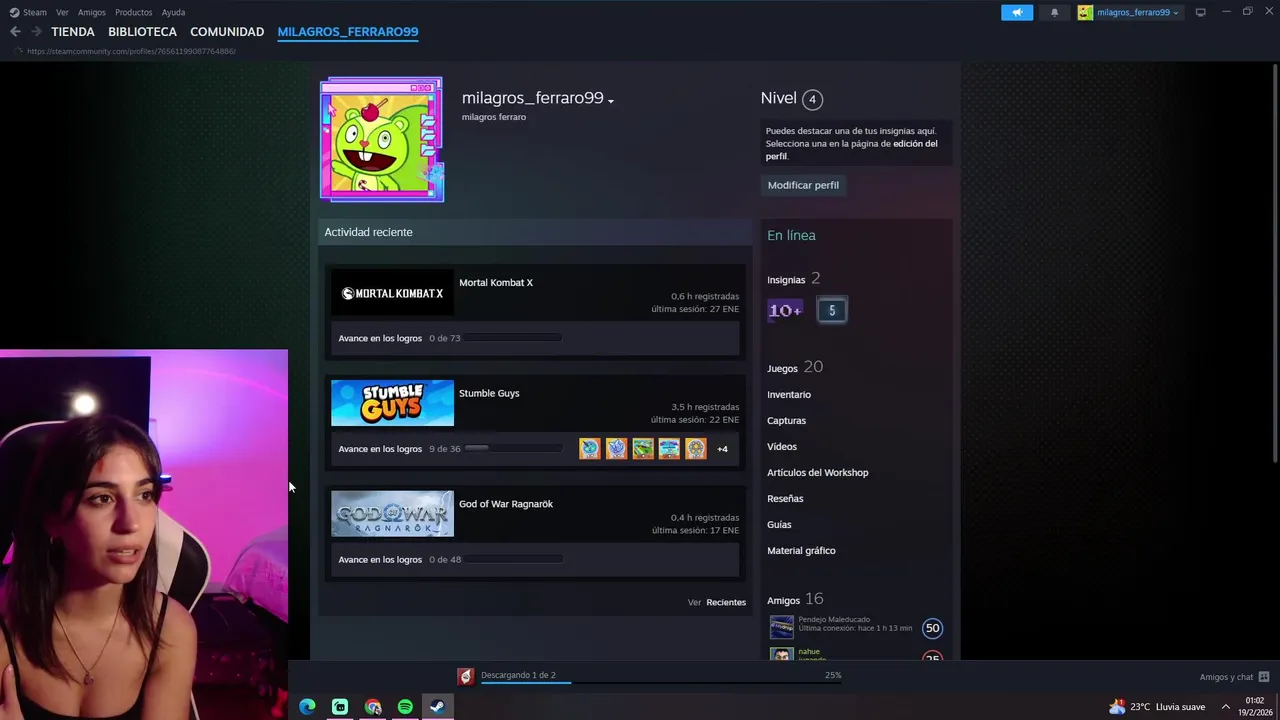
Task: Click Pendejo Maleducado's level 50 badge
Action: point(932,628)
